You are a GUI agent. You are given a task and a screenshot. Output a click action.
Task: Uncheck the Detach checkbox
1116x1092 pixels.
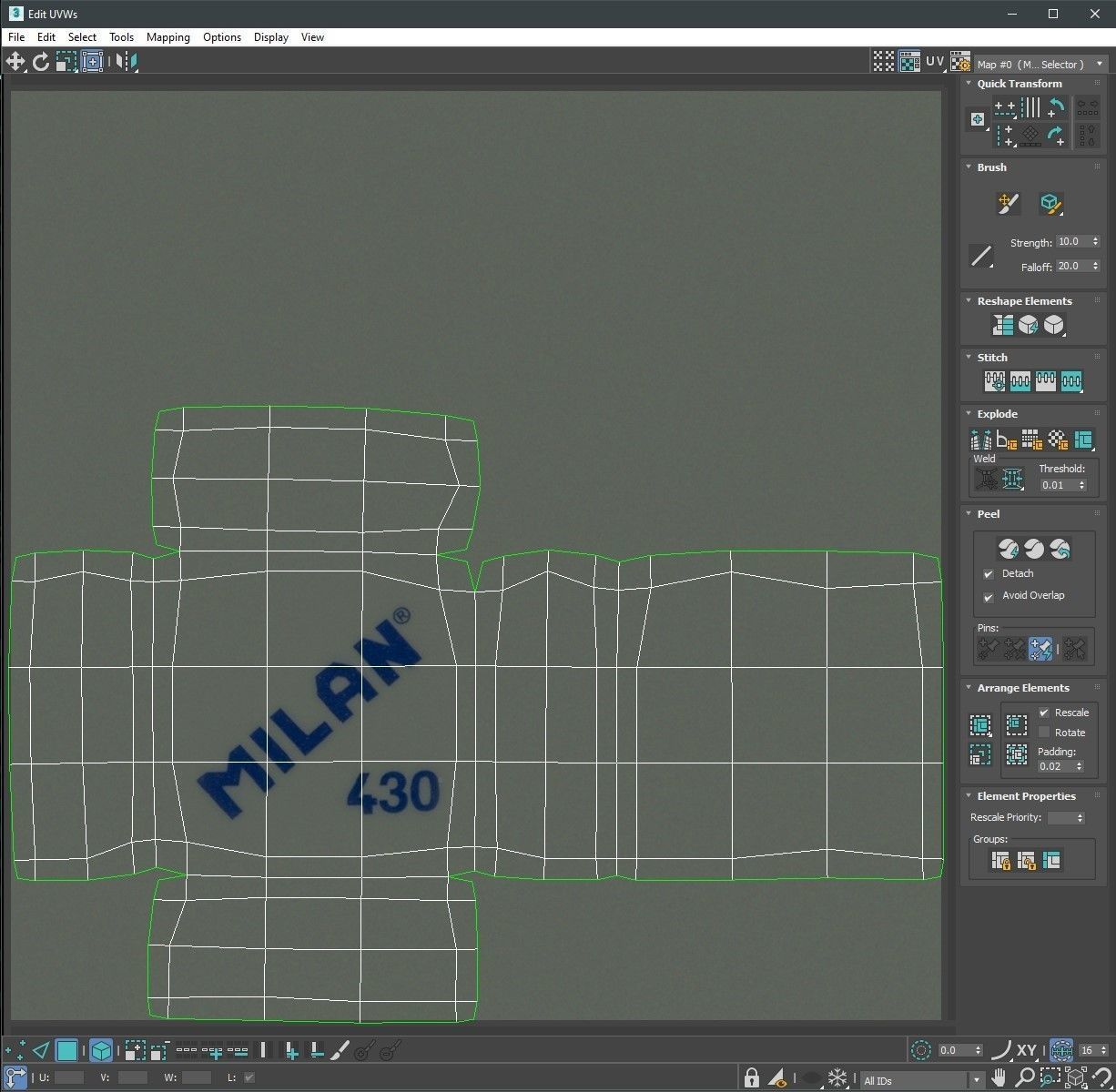[x=989, y=574]
